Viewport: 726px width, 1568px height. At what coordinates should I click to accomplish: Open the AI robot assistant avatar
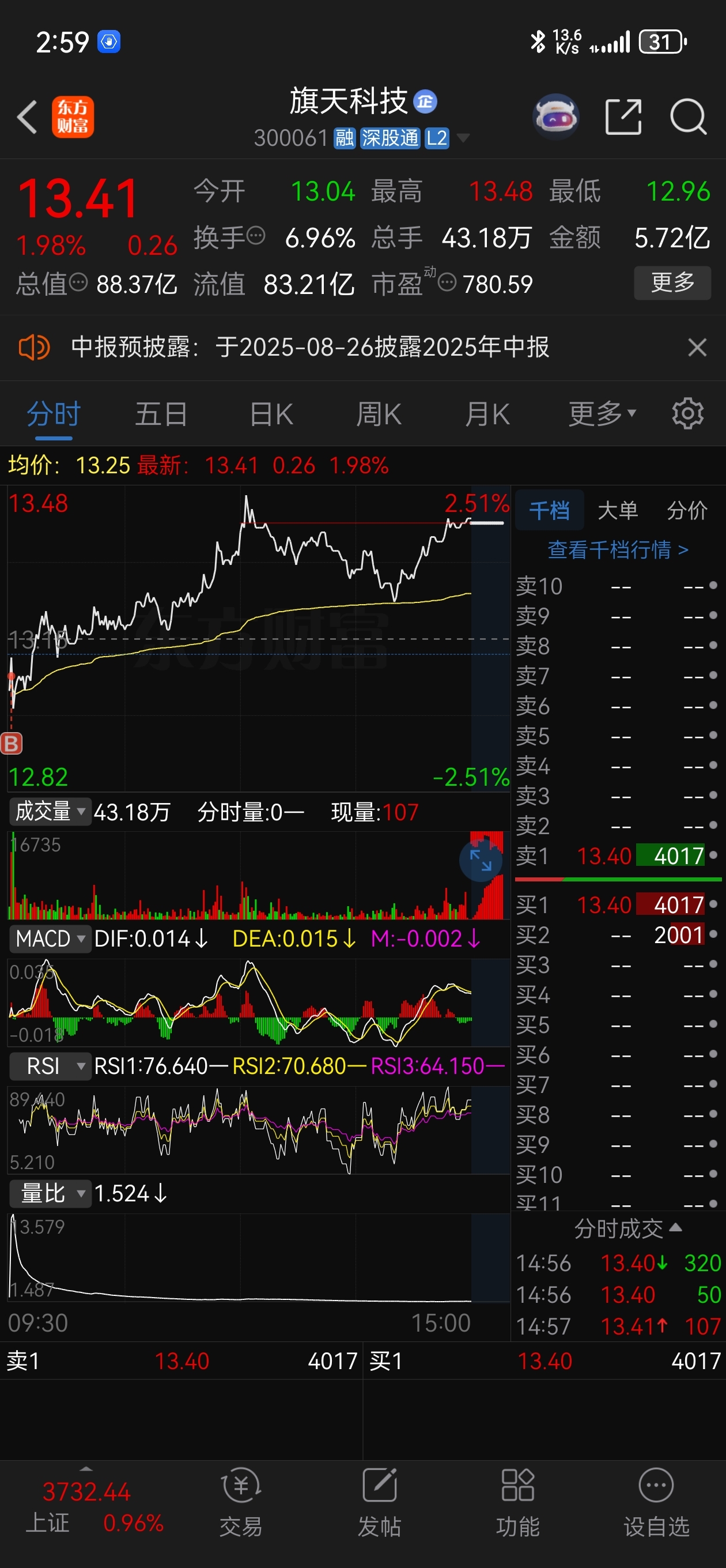click(x=555, y=116)
